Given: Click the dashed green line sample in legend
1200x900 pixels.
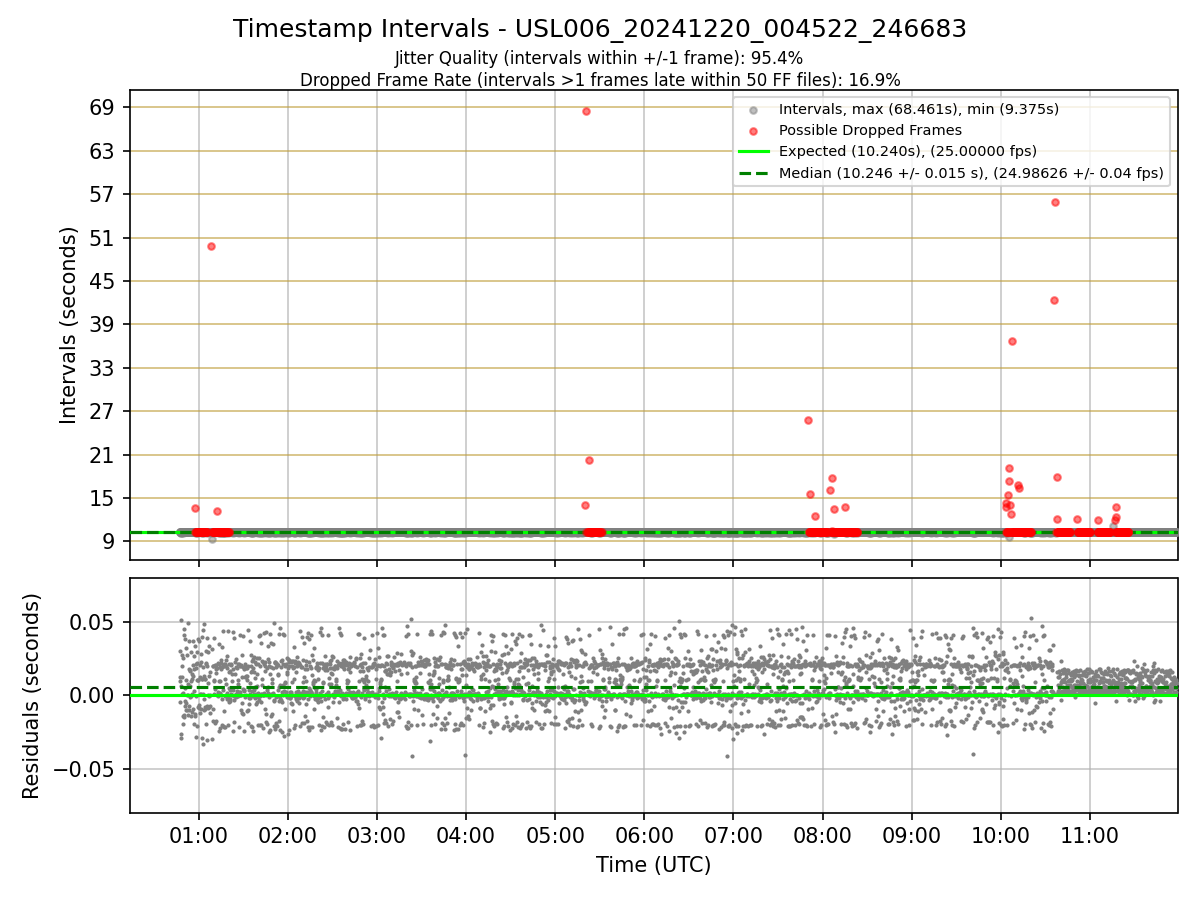Looking at the screenshot, I should [x=756, y=173].
